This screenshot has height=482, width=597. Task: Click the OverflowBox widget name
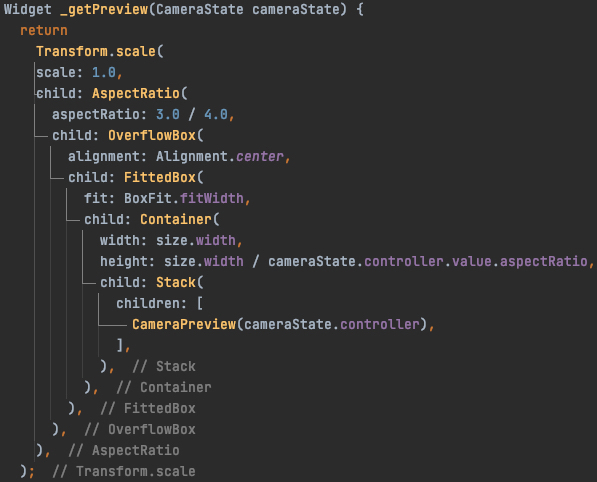pos(152,135)
